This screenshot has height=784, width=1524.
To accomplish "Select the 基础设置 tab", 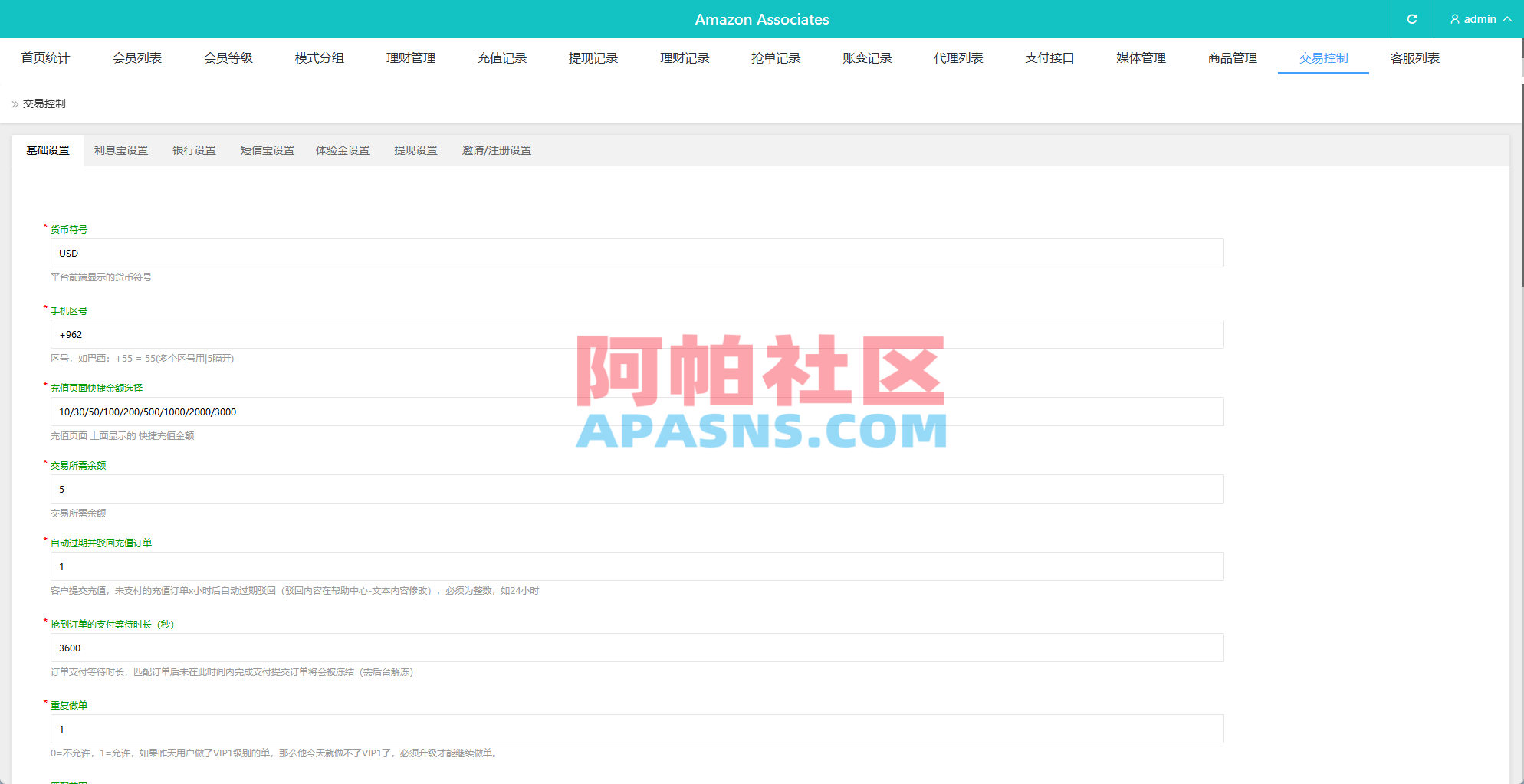I will pyautogui.click(x=48, y=150).
